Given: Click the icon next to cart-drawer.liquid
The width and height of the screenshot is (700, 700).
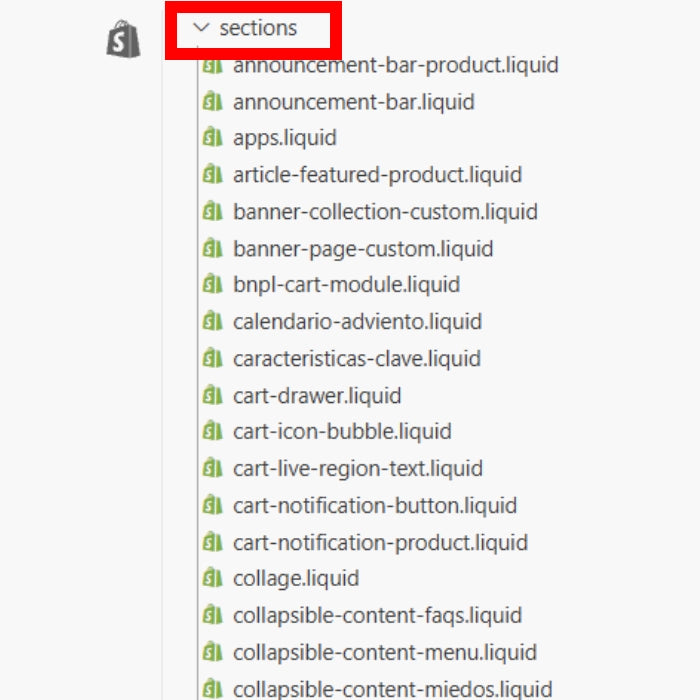Looking at the screenshot, I should pos(212,395).
